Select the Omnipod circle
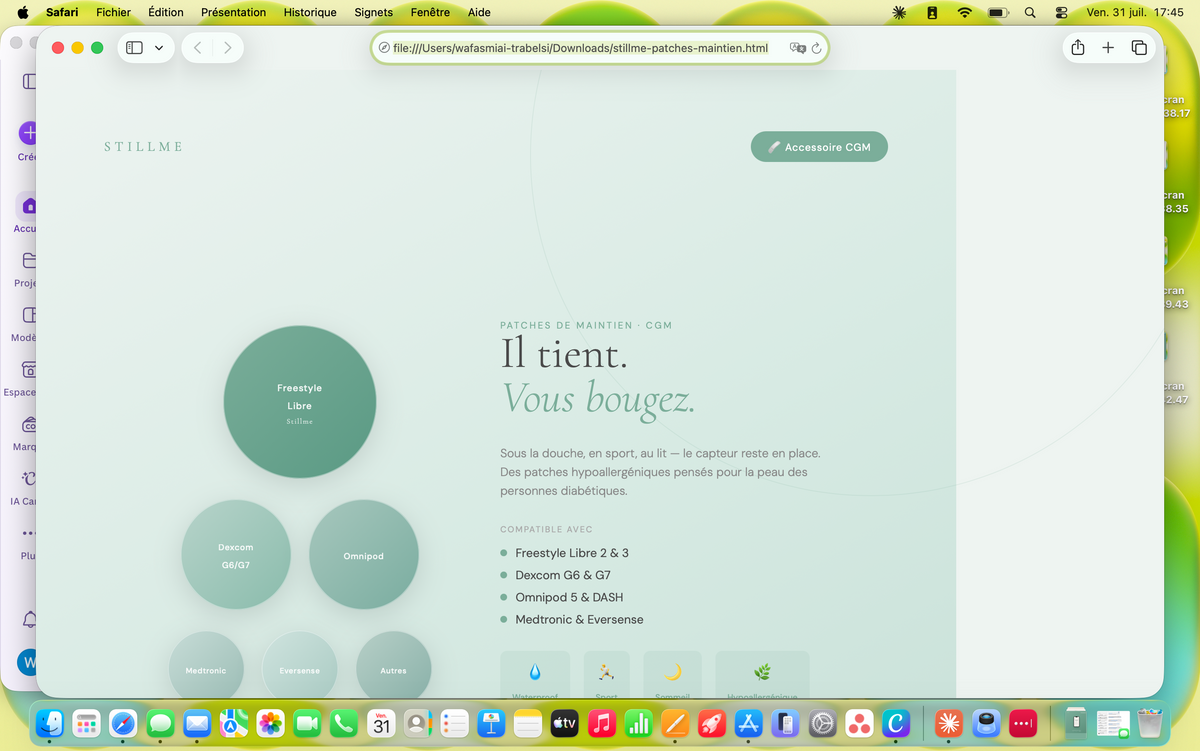 pyautogui.click(x=364, y=555)
